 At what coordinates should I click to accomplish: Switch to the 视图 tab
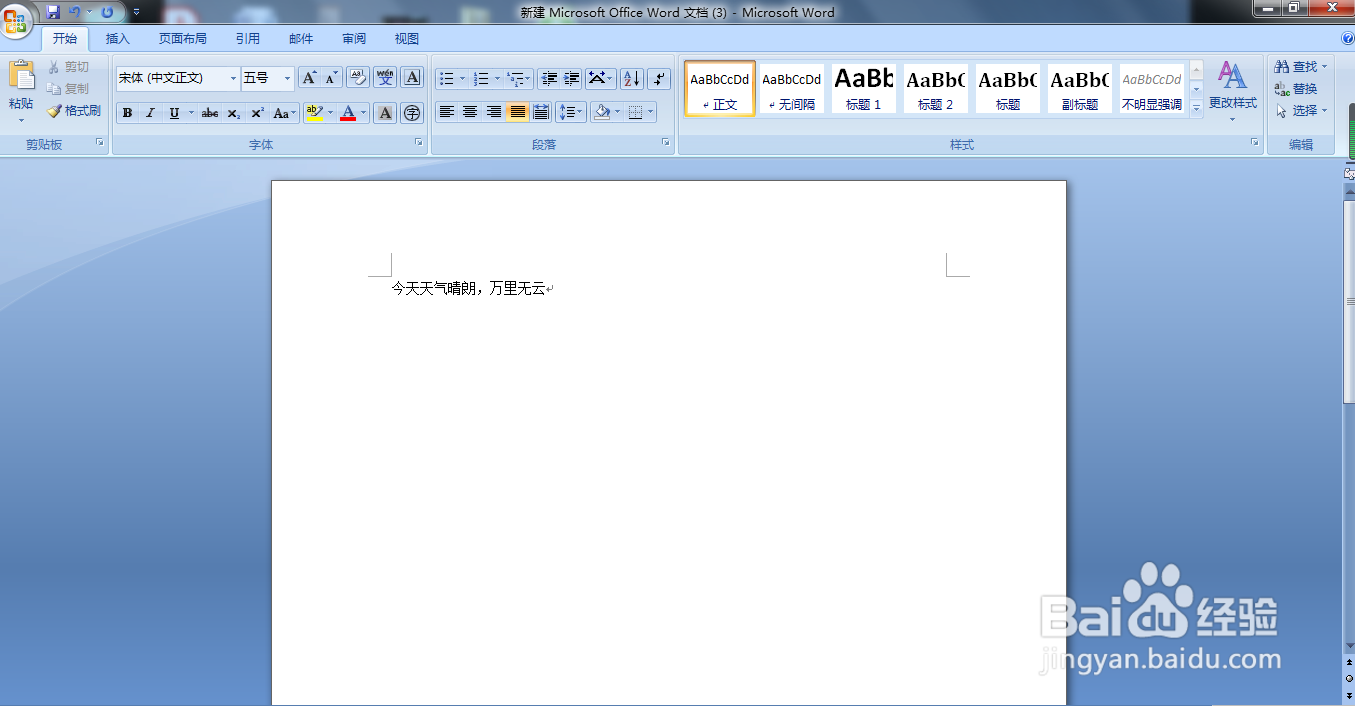[407, 39]
